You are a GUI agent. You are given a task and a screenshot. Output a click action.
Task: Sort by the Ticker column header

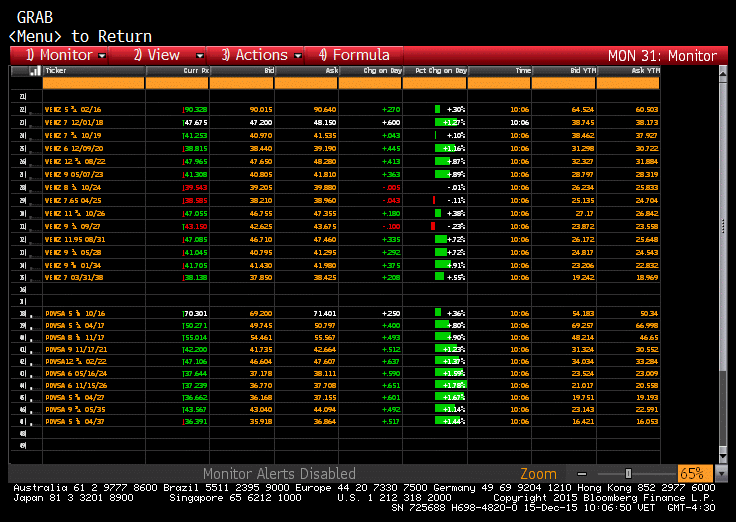(93, 71)
